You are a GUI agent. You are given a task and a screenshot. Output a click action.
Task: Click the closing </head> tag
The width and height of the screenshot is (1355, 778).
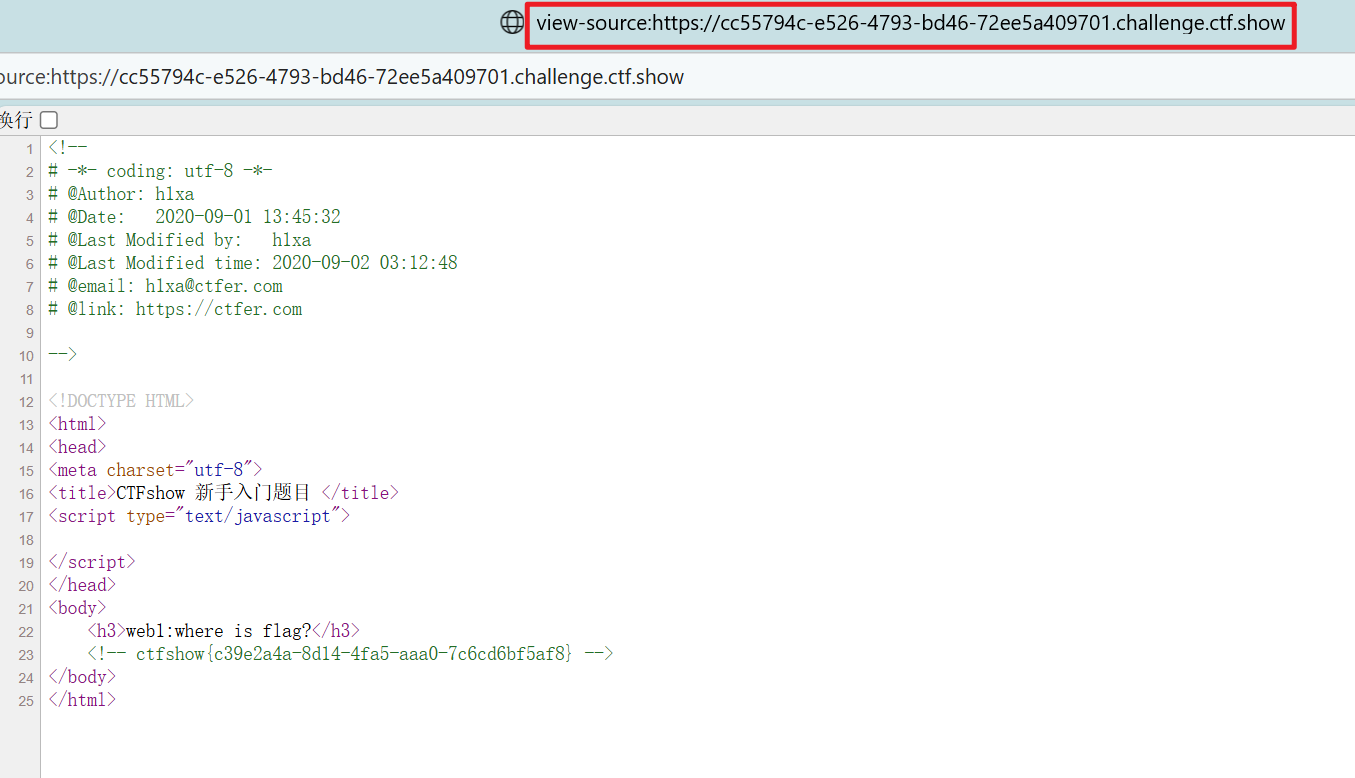pos(82,585)
